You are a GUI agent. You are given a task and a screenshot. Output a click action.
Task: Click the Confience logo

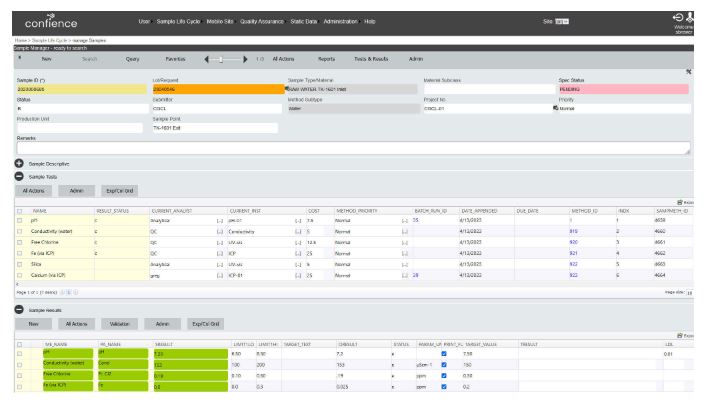(x=51, y=19)
